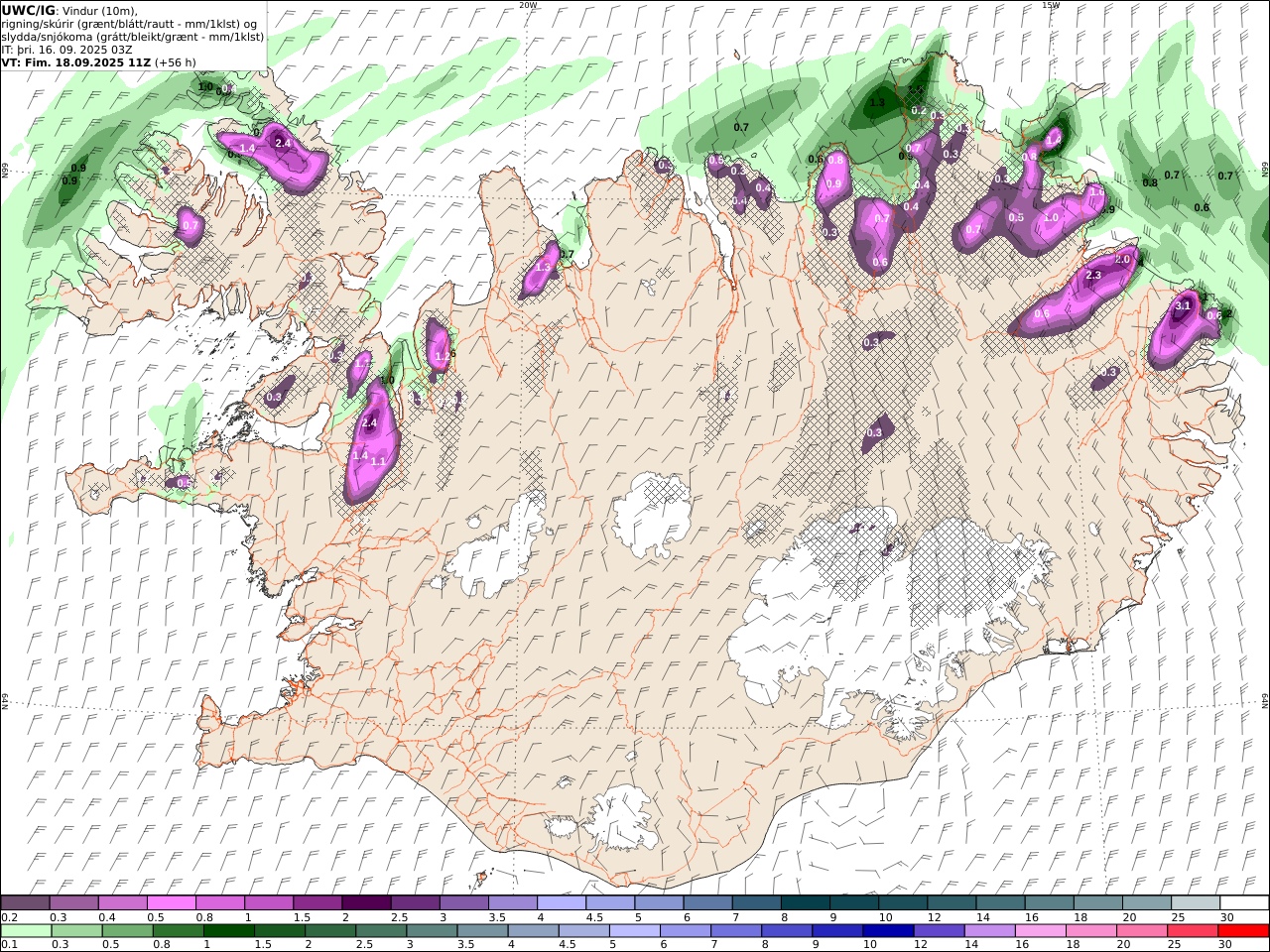Click the 20W longitude label at top
The height and width of the screenshot is (952, 1270).
[x=528, y=5]
